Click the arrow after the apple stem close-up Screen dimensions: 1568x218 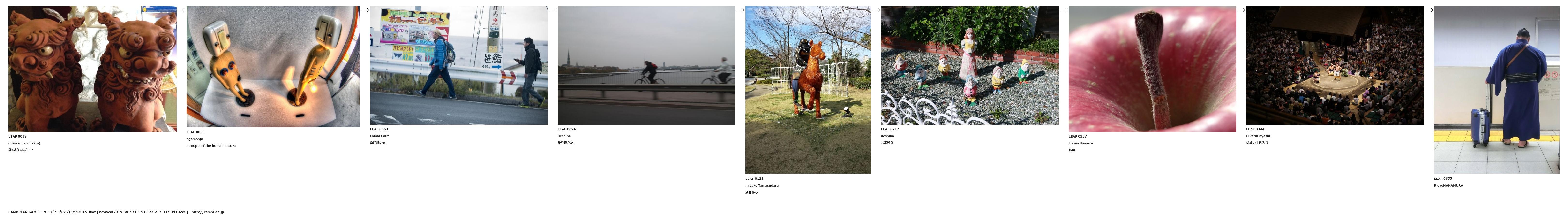[x=1241, y=10]
